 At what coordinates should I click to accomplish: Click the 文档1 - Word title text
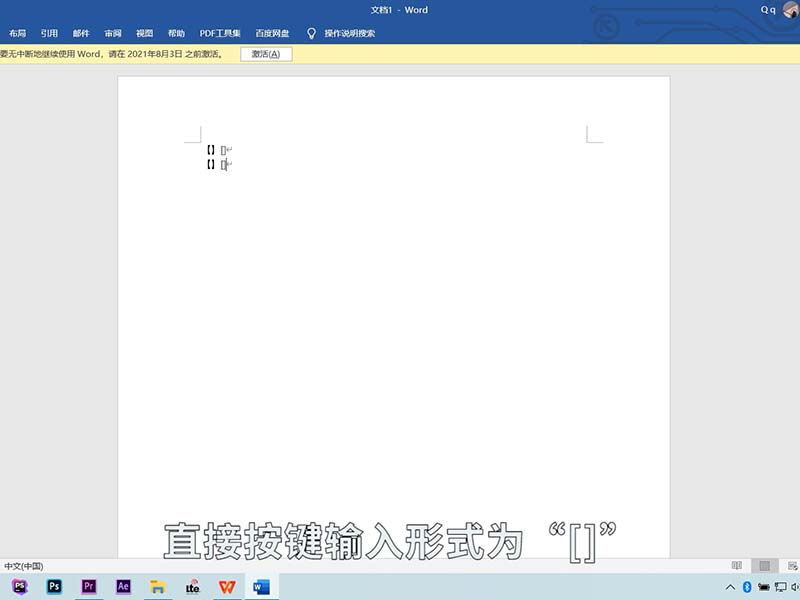pos(399,10)
